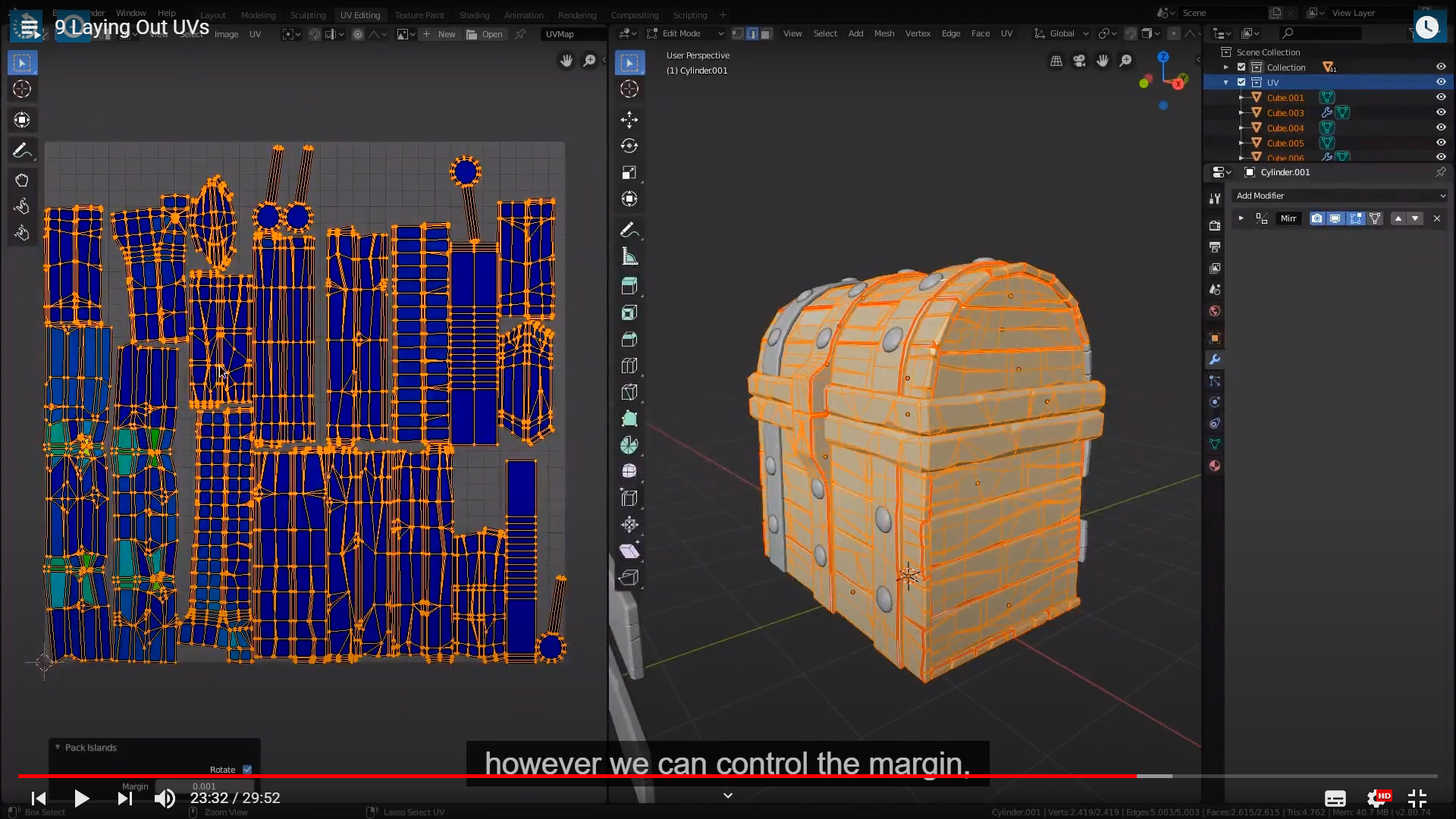The width and height of the screenshot is (1456, 819).
Task: Select the Move tool in 3D viewport
Action: (629, 119)
